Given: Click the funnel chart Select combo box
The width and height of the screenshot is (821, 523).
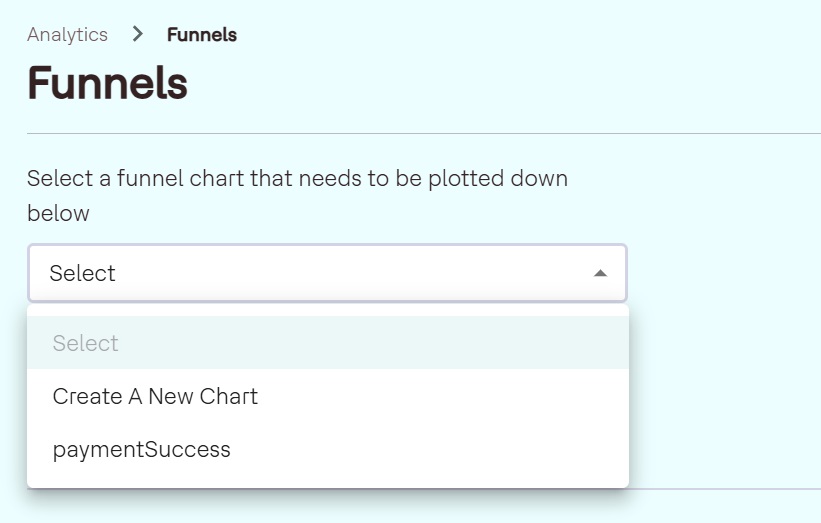Looking at the screenshot, I should point(327,273).
